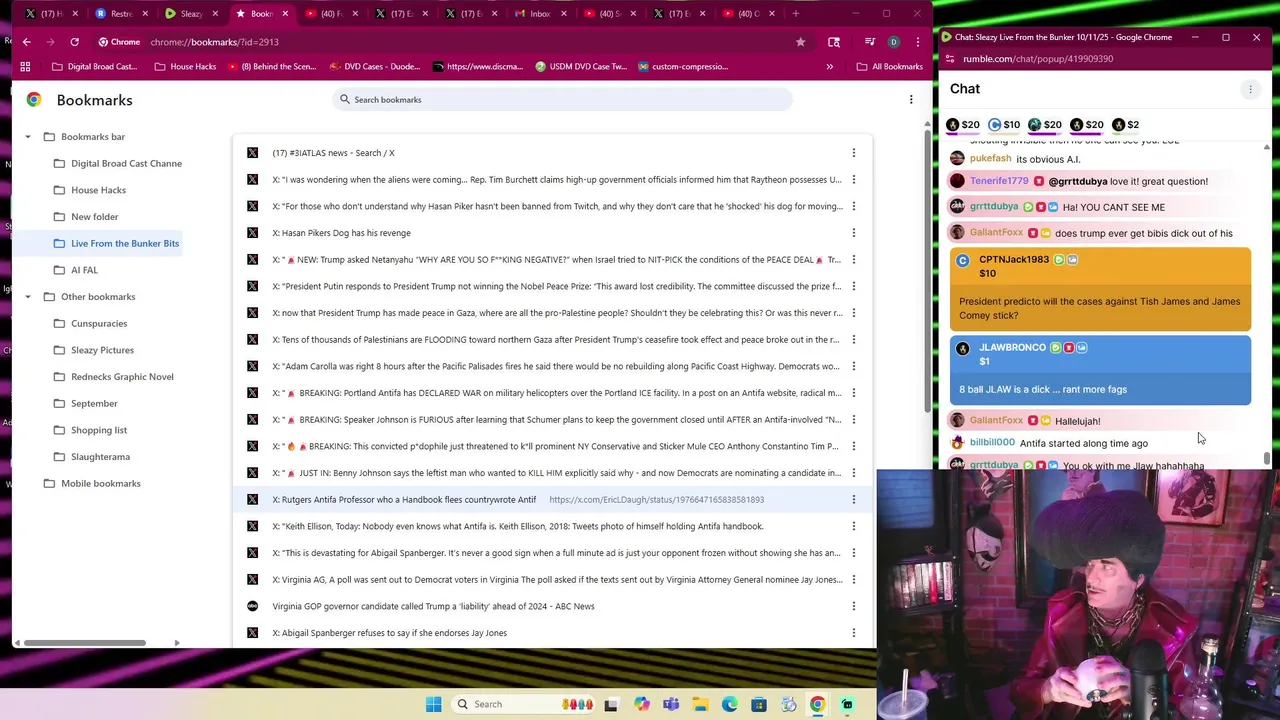Switch to Chrome in the taskbar
This screenshot has width=1280, height=720.
(x=818, y=704)
